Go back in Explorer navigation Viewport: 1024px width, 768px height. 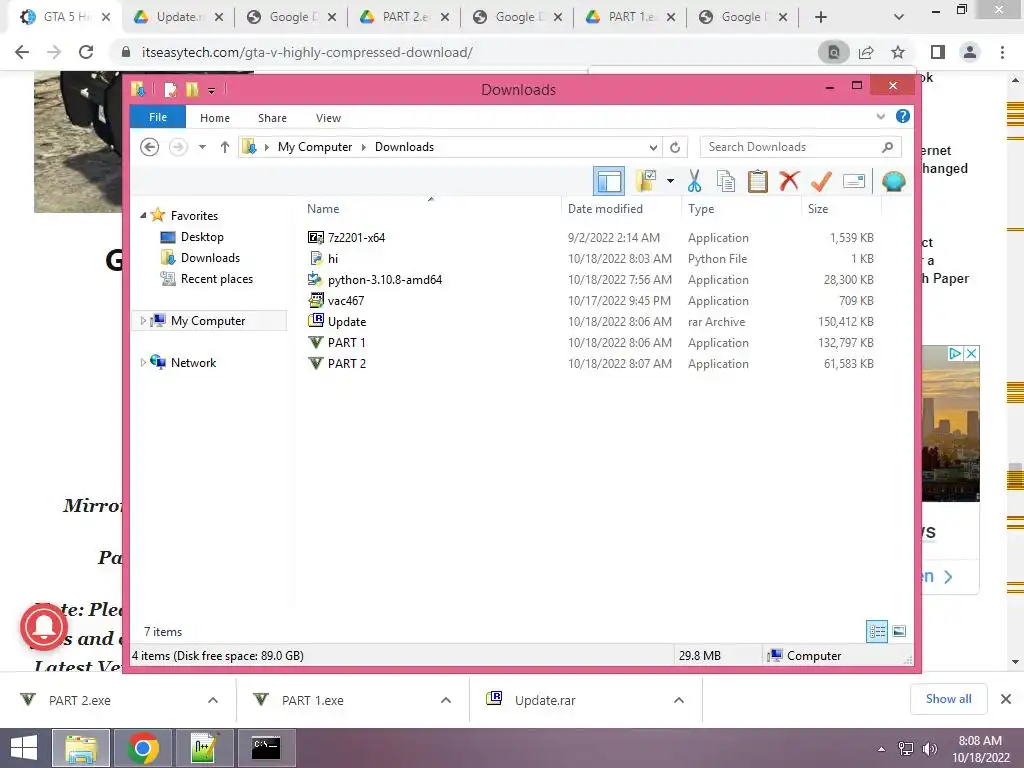tap(150, 147)
